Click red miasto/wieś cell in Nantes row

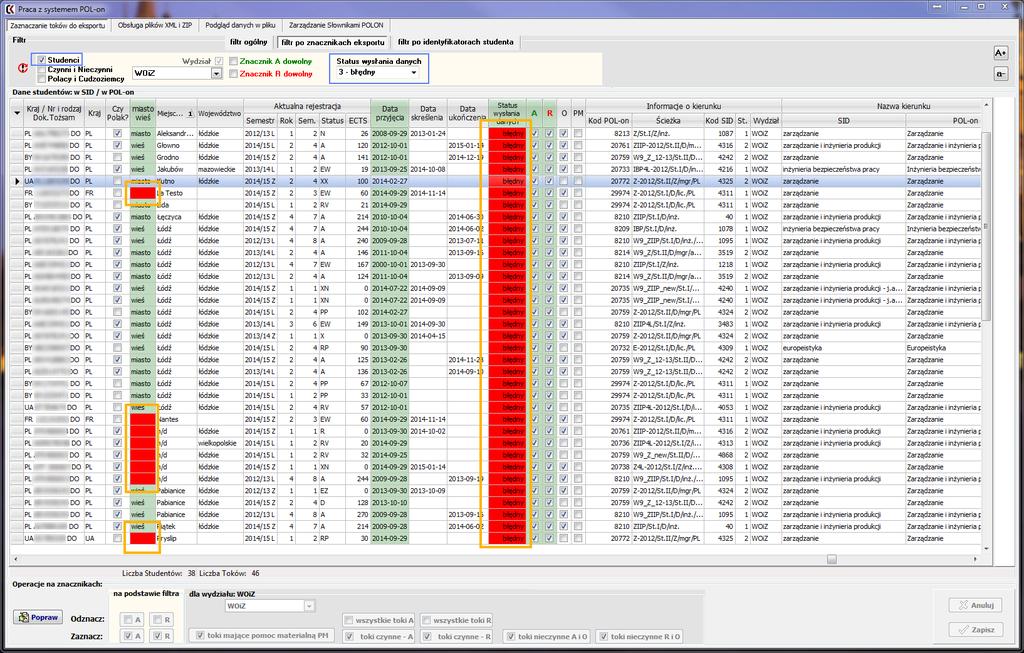tap(142, 419)
